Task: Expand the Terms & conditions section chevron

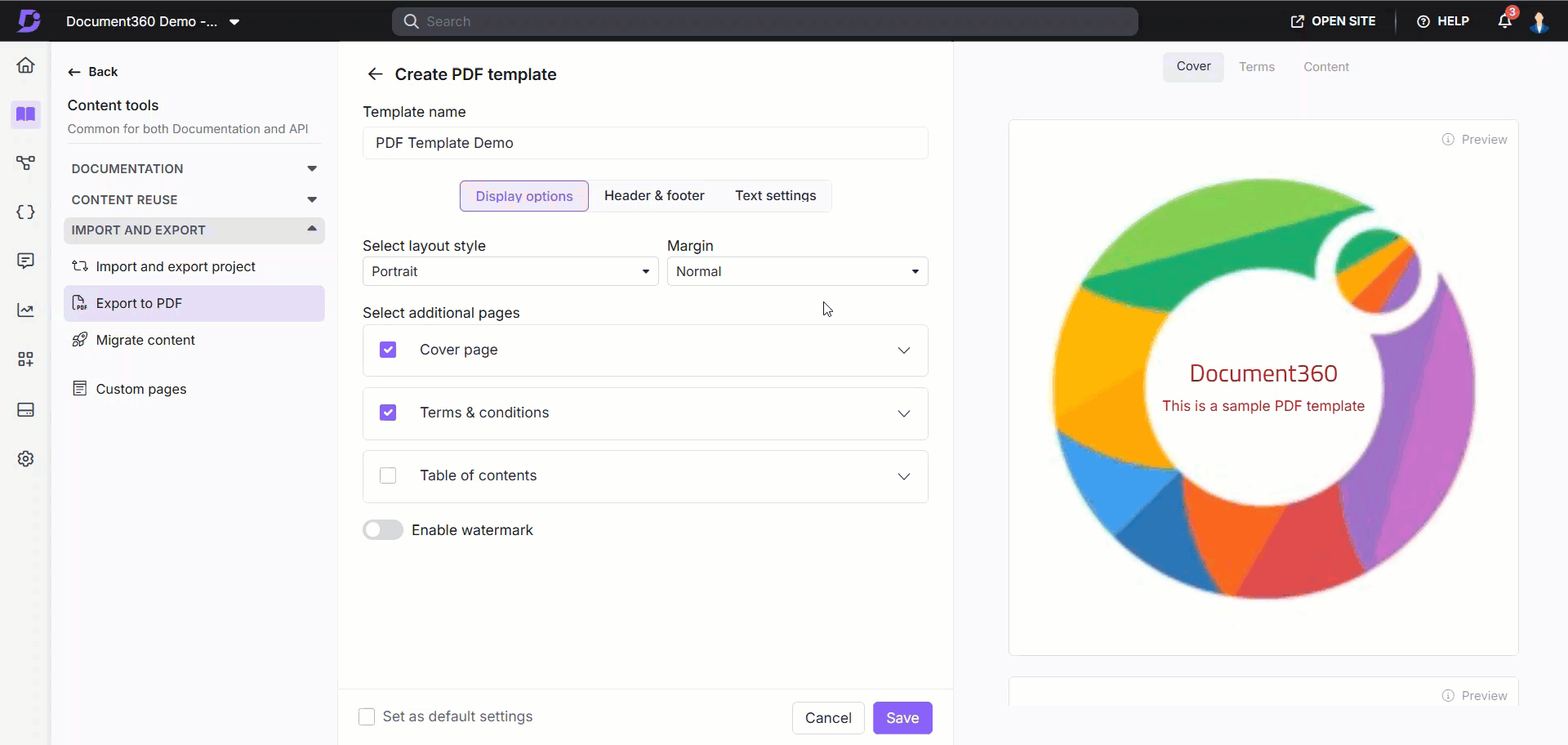Action: (x=904, y=413)
